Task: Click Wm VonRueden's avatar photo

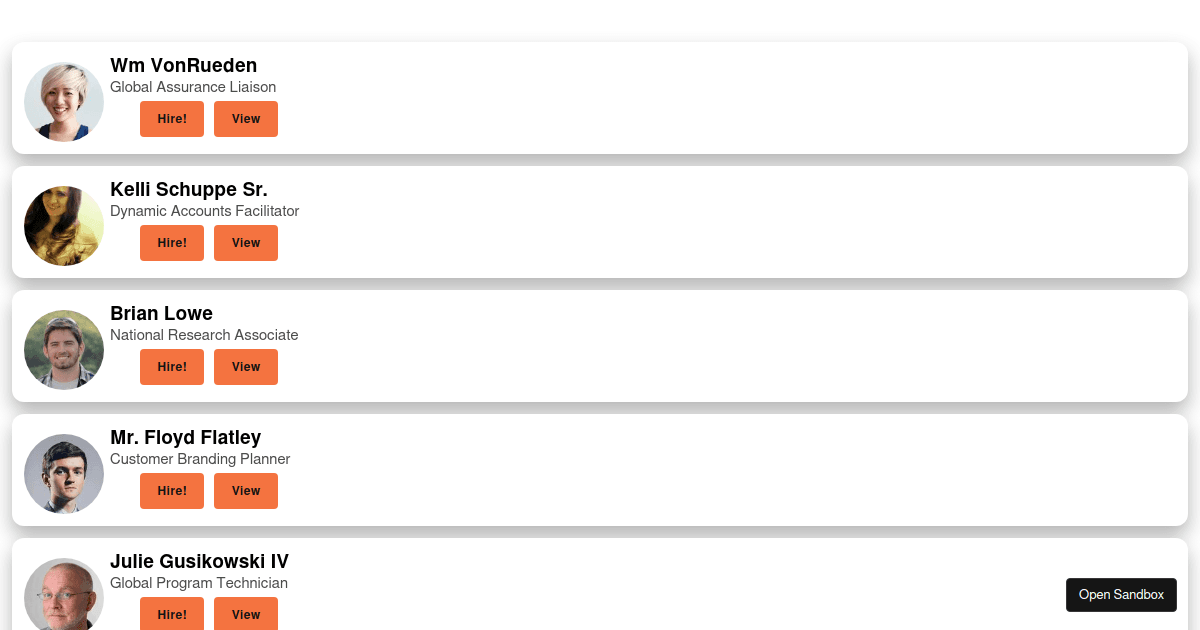Action: (x=64, y=102)
